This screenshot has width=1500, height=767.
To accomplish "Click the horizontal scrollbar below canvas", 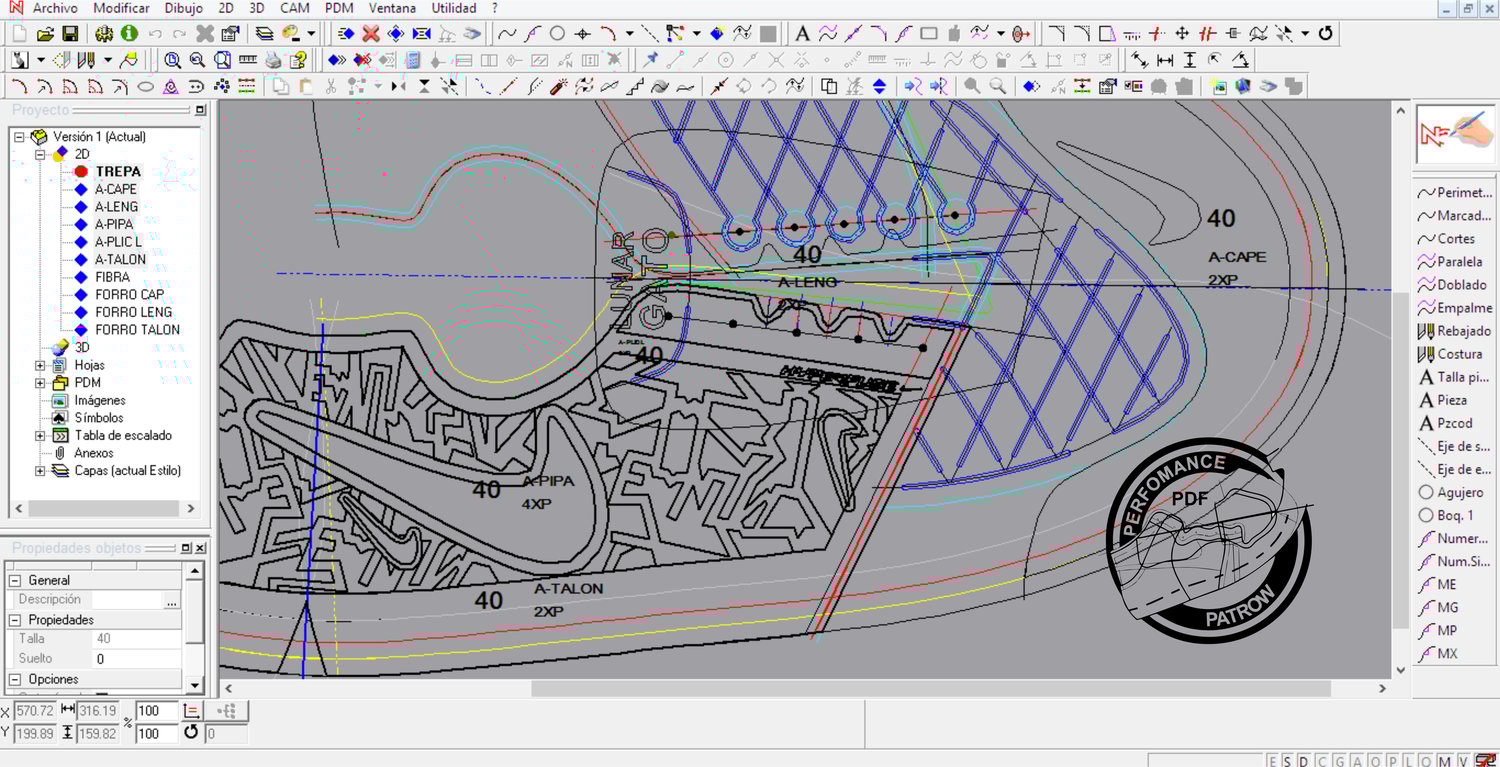I will [x=930, y=689].
